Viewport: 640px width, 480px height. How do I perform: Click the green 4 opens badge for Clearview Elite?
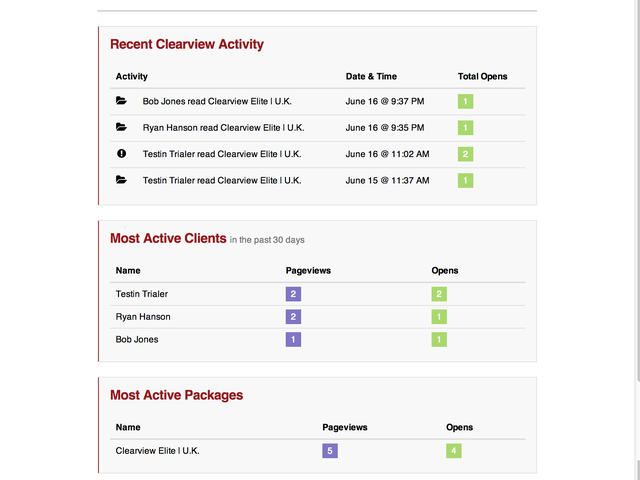[454, 451]
